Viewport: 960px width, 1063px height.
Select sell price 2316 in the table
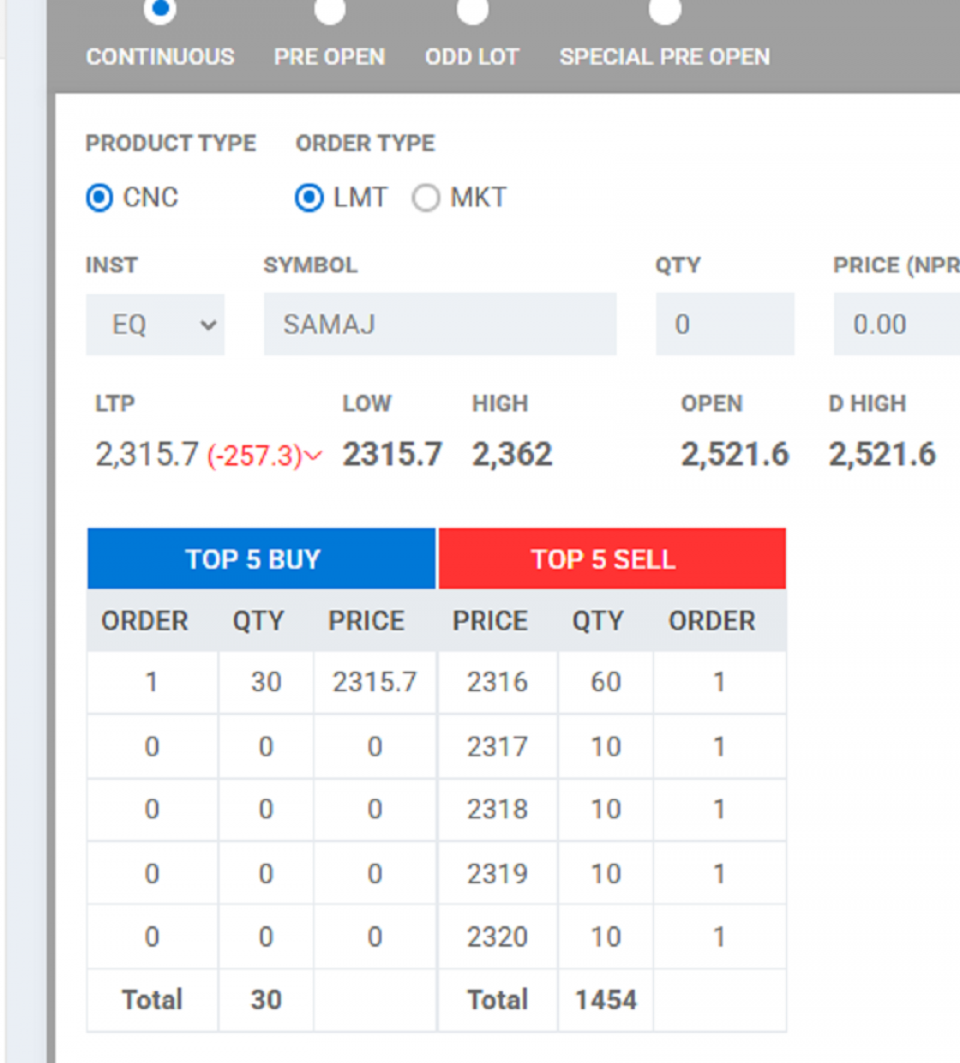click(497, 682)
